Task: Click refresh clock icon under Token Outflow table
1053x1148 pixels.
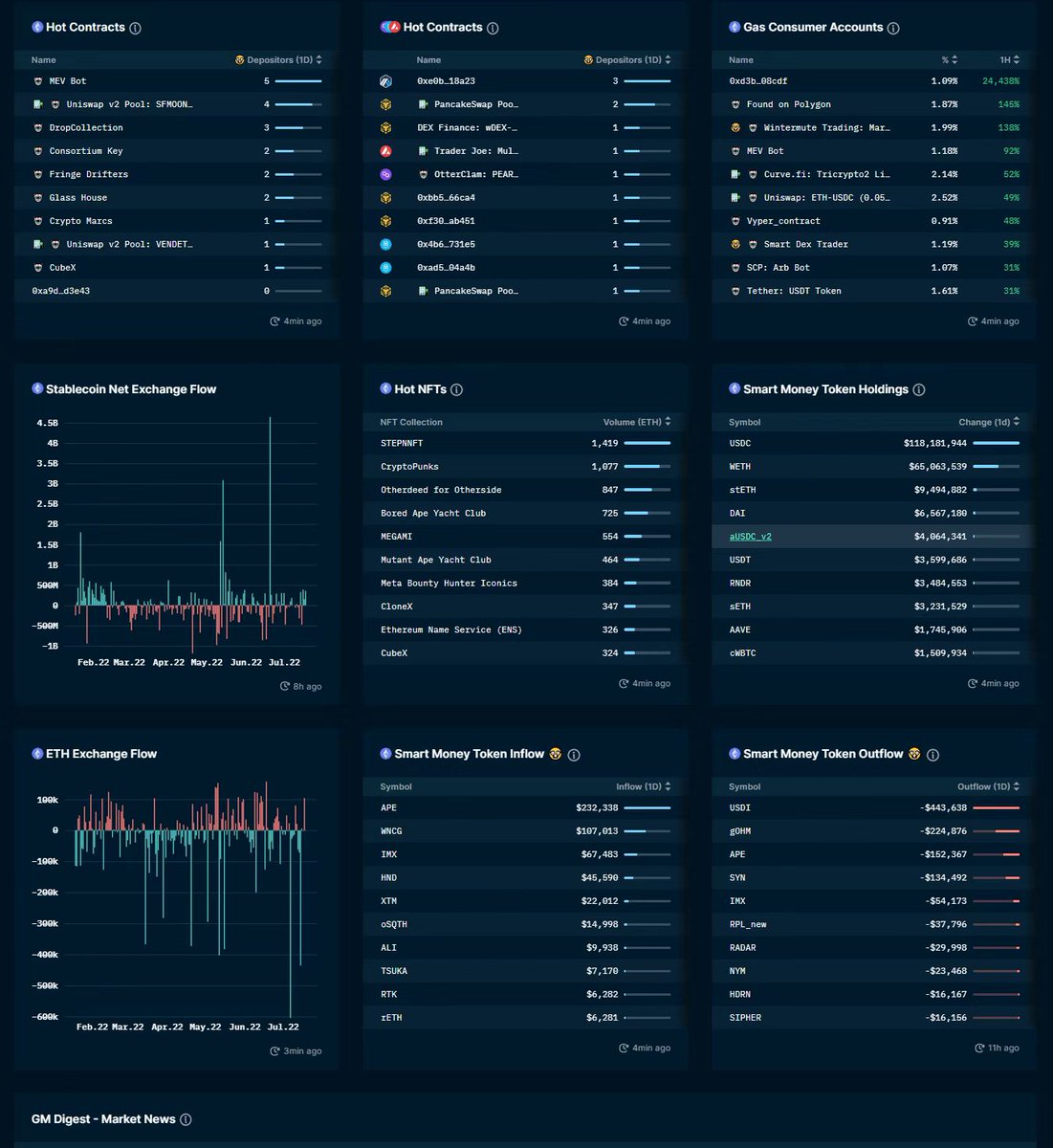Action: pos(979,1049)
